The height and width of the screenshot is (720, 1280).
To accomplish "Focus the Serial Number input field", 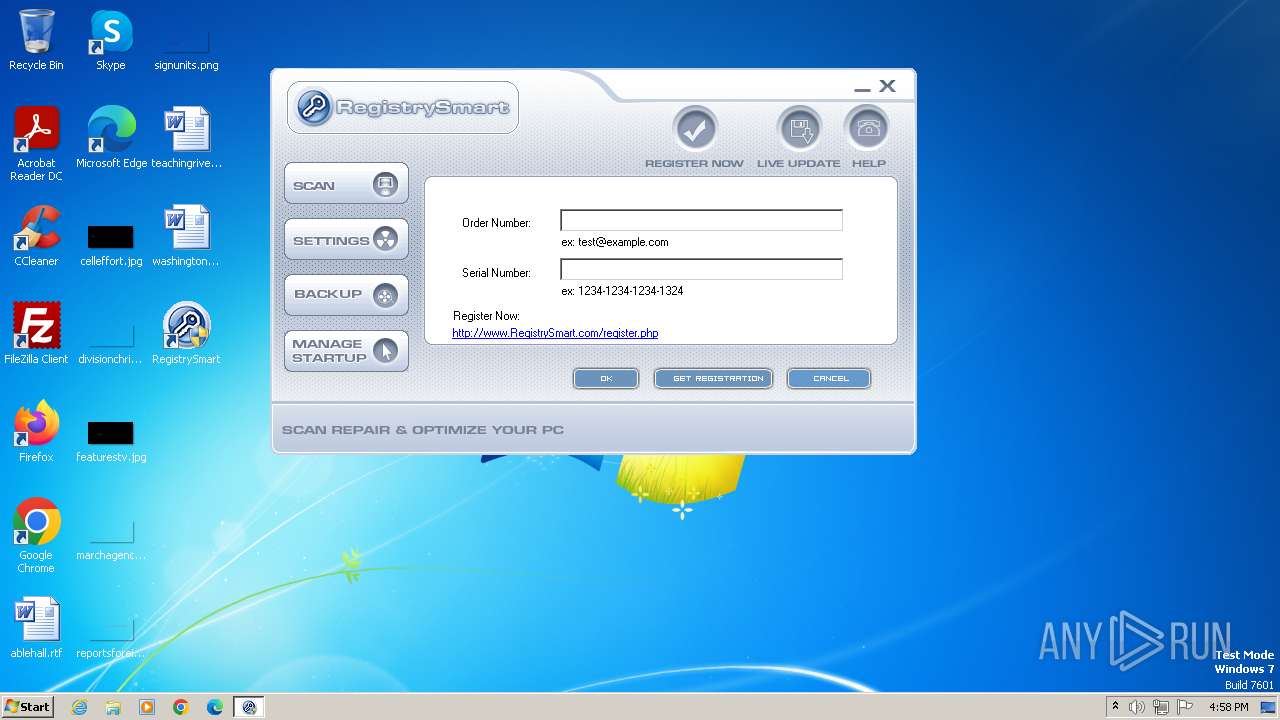I will click(x=701, y=269).
